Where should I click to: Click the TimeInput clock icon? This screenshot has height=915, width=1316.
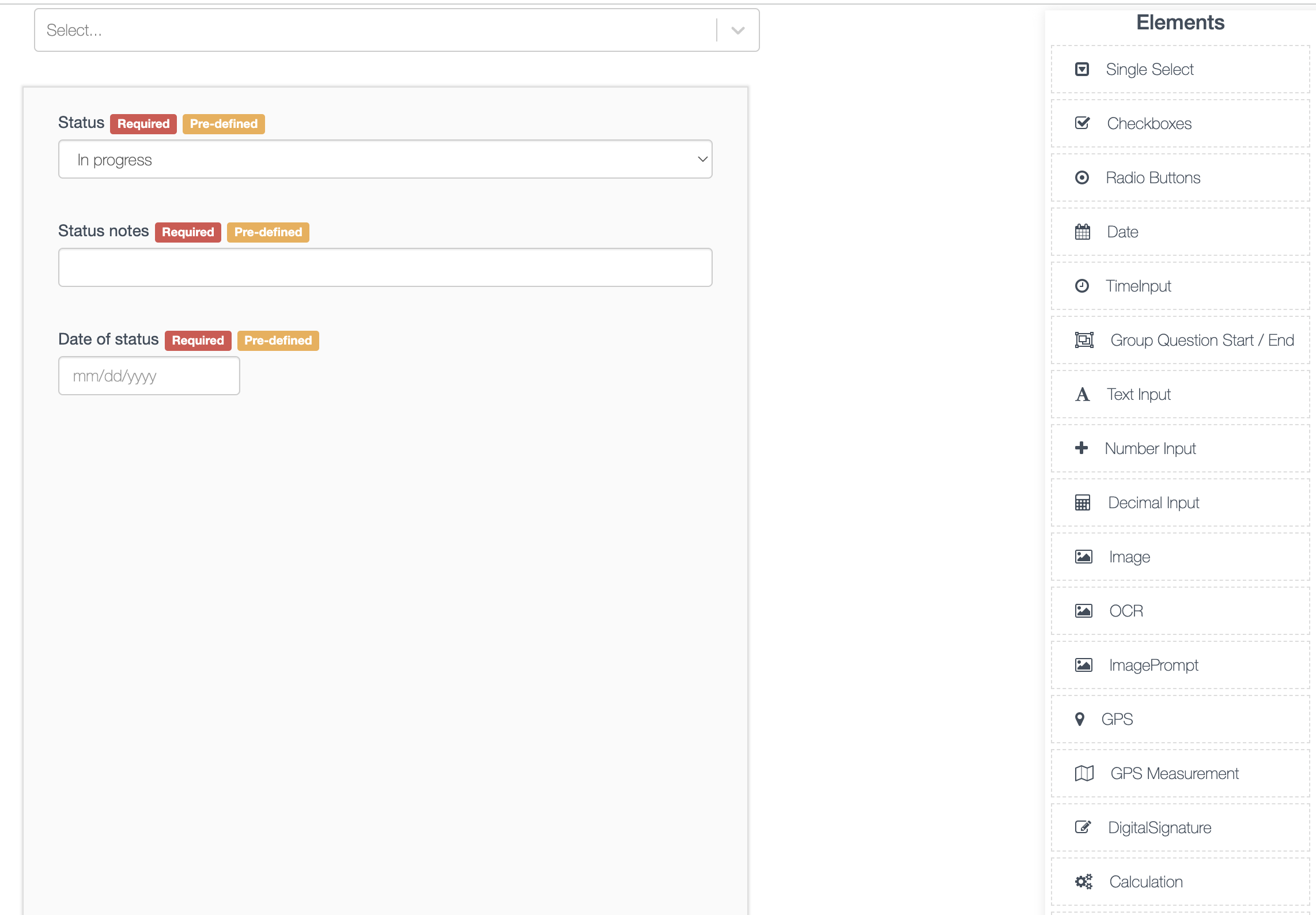point(1082,286)
